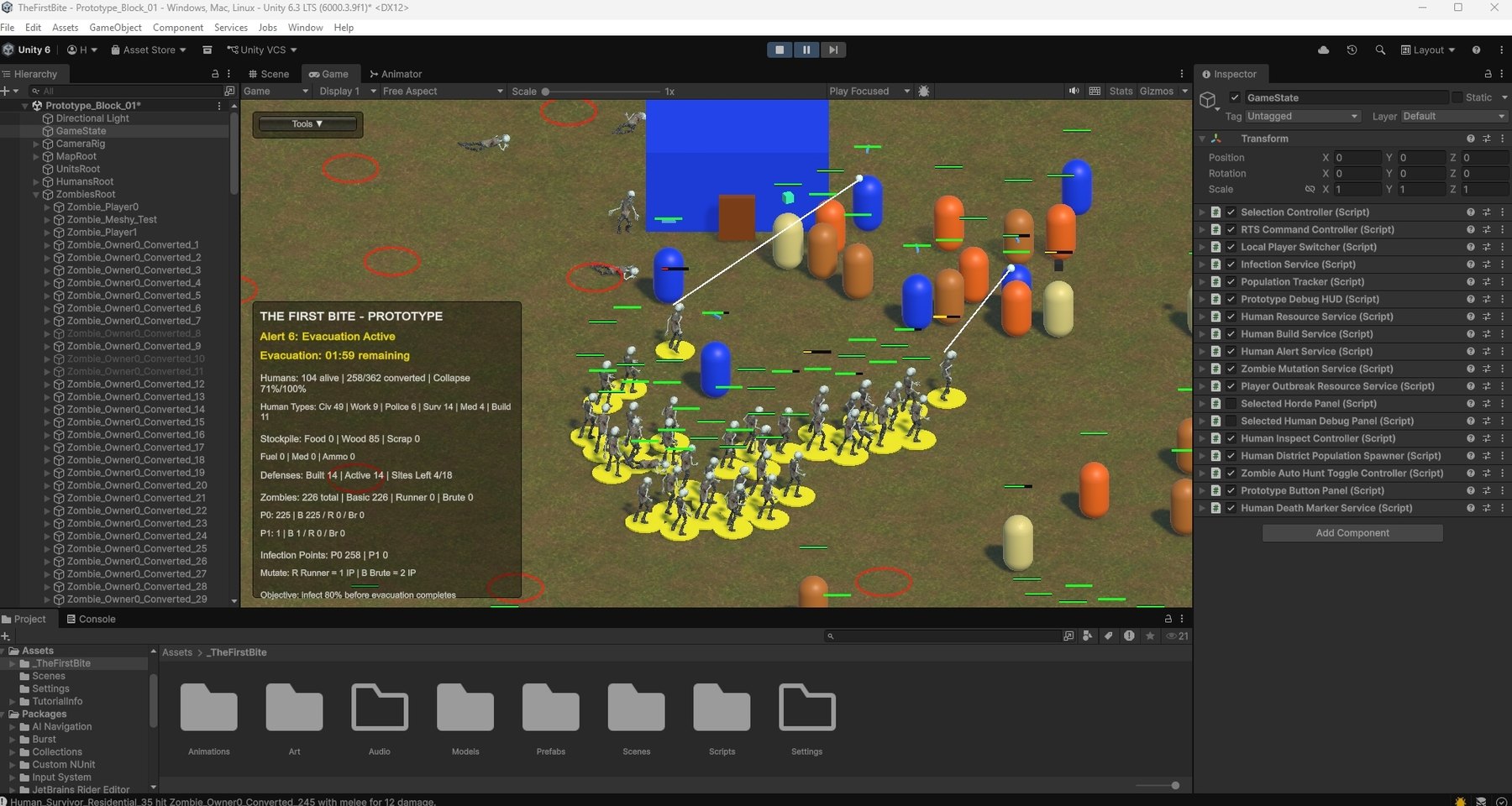Viewport: 1512px width, 806px height.
Task: Open the Unity VCS dropdown
Action: pos(261,50)
